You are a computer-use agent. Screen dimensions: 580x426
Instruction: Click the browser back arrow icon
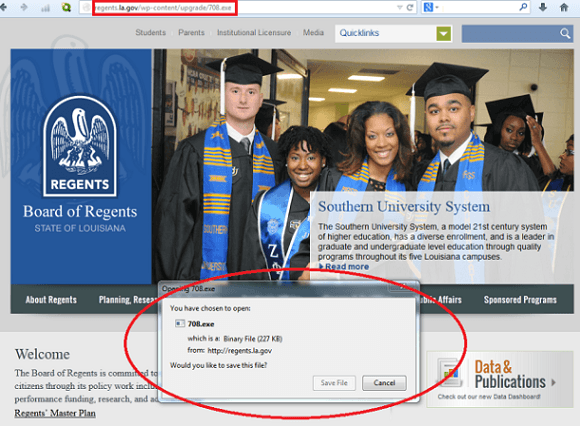pos(3,7)
